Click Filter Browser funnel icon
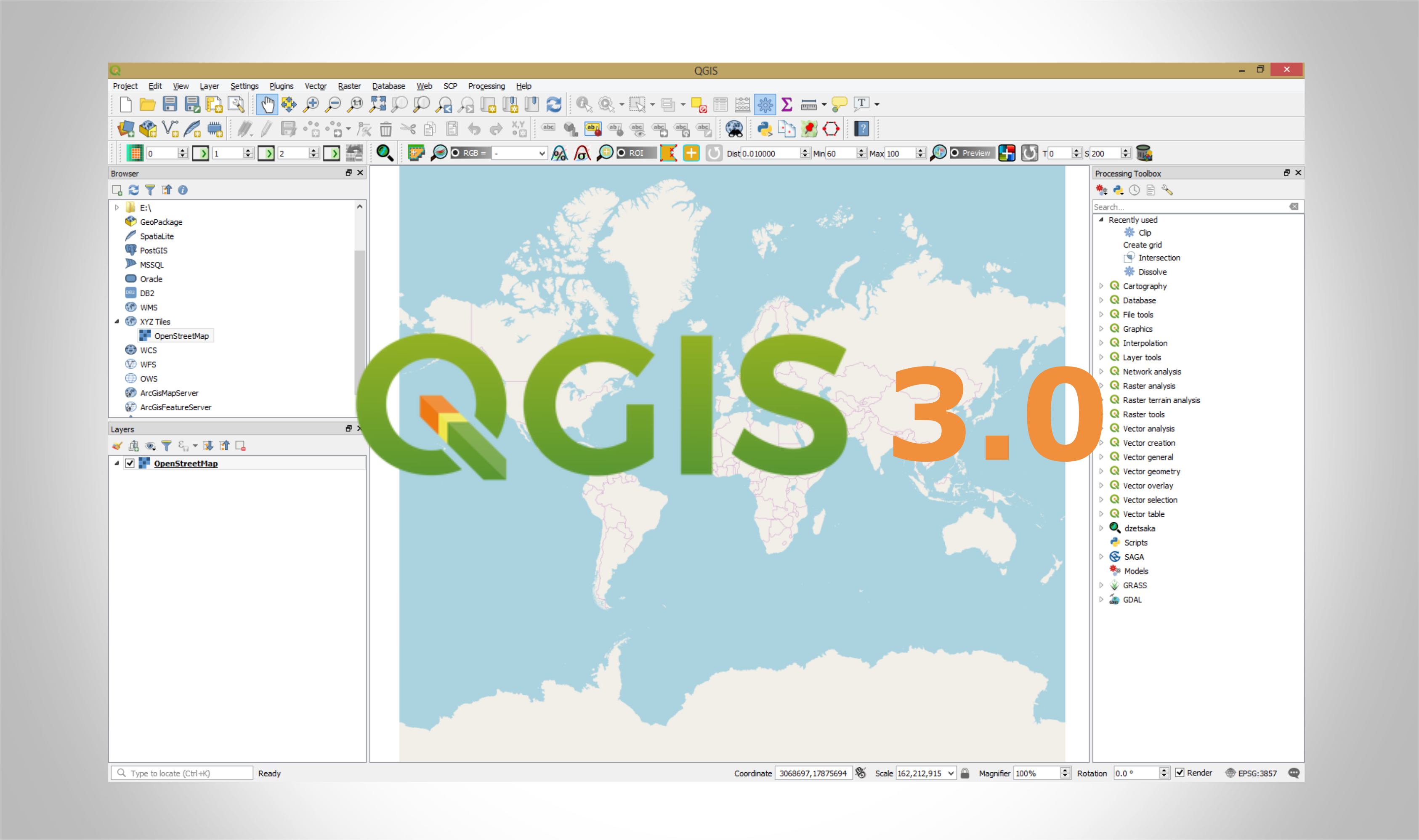This screenshot has width=1419, height=840. (x=150, y=190)
